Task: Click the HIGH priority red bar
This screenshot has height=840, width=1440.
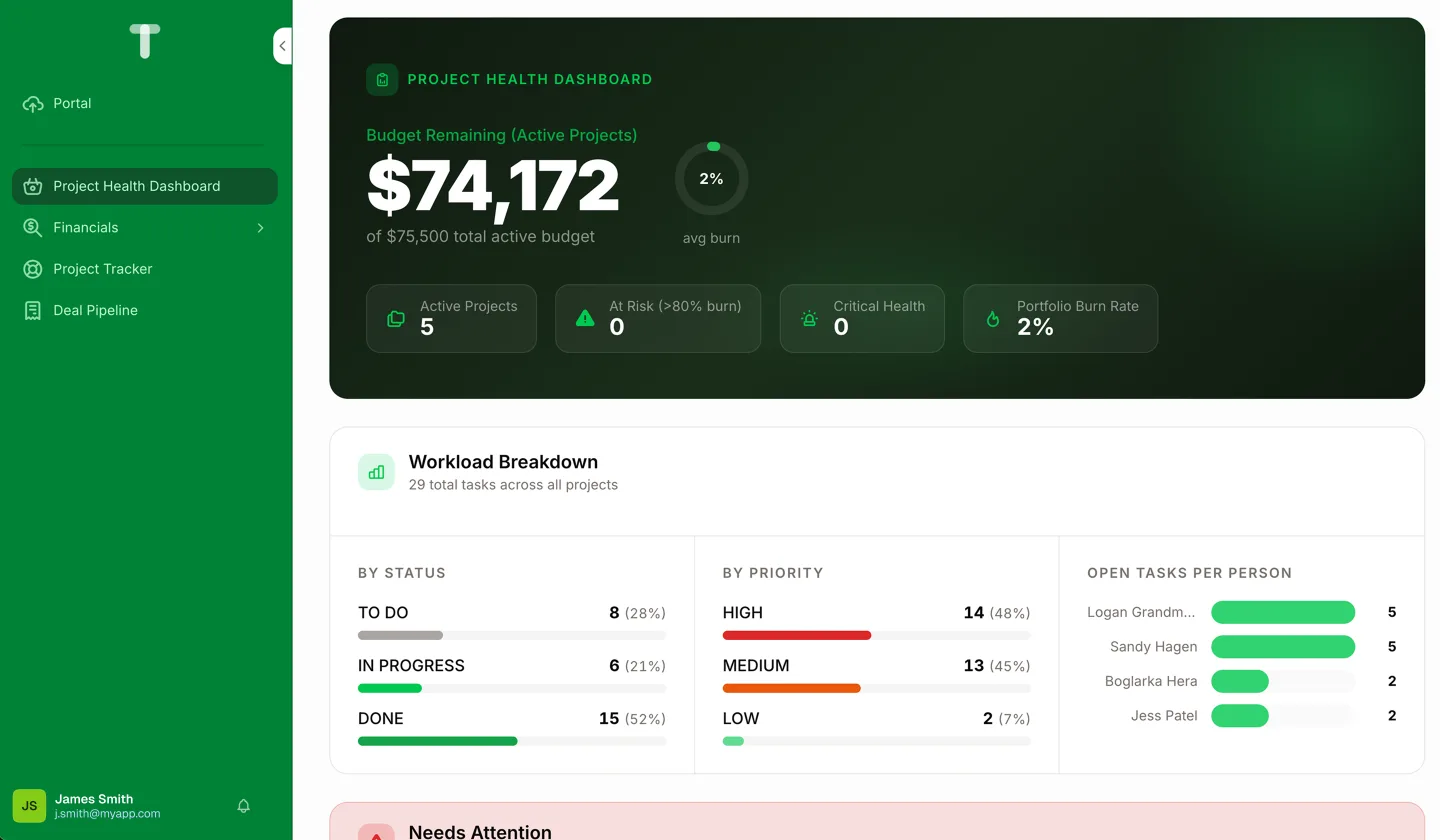Action: 797,635
